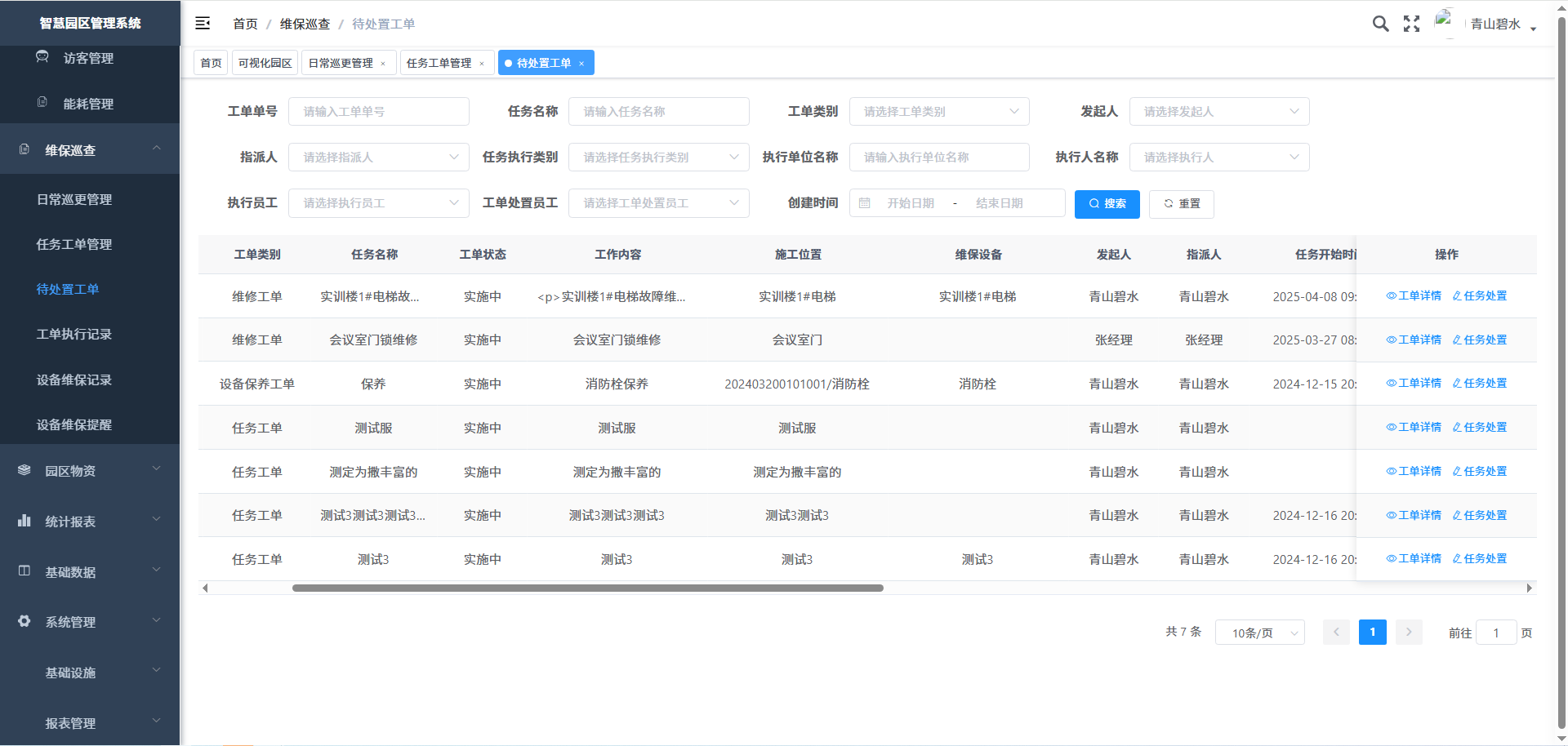Click the calendar icon in 创建时间 field

pyautogui.click(x=865, y=203)
